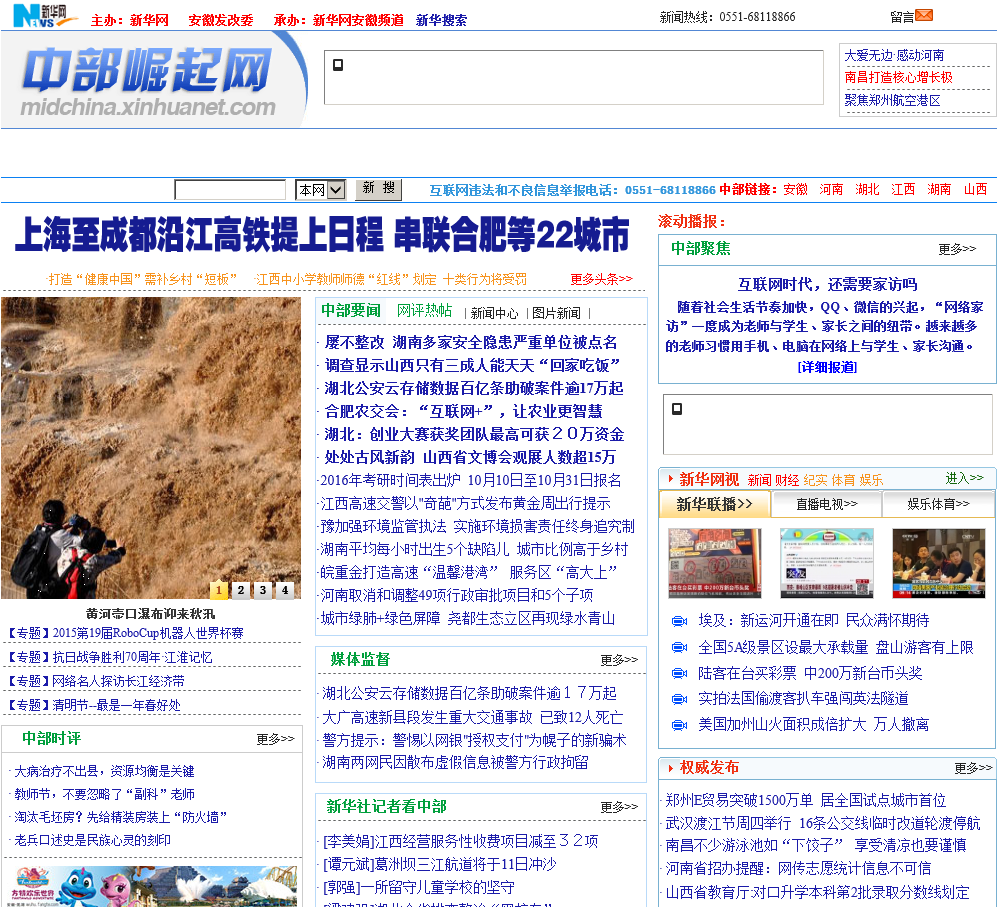Open 屡不整改 湖南多家安全隐患 article

coord(470,342)
